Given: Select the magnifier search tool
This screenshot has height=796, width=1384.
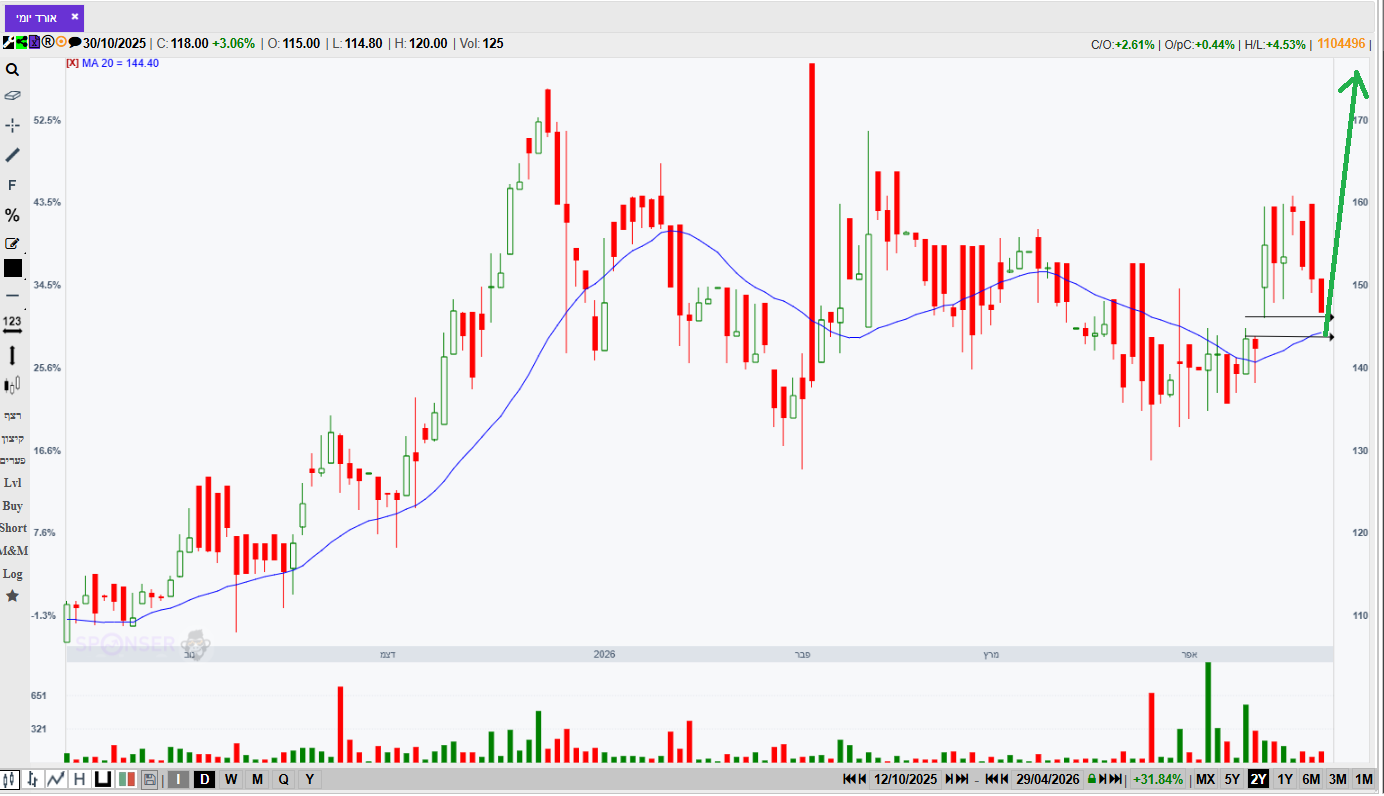Looking at the screenshot, I should (x=13, y=70).
